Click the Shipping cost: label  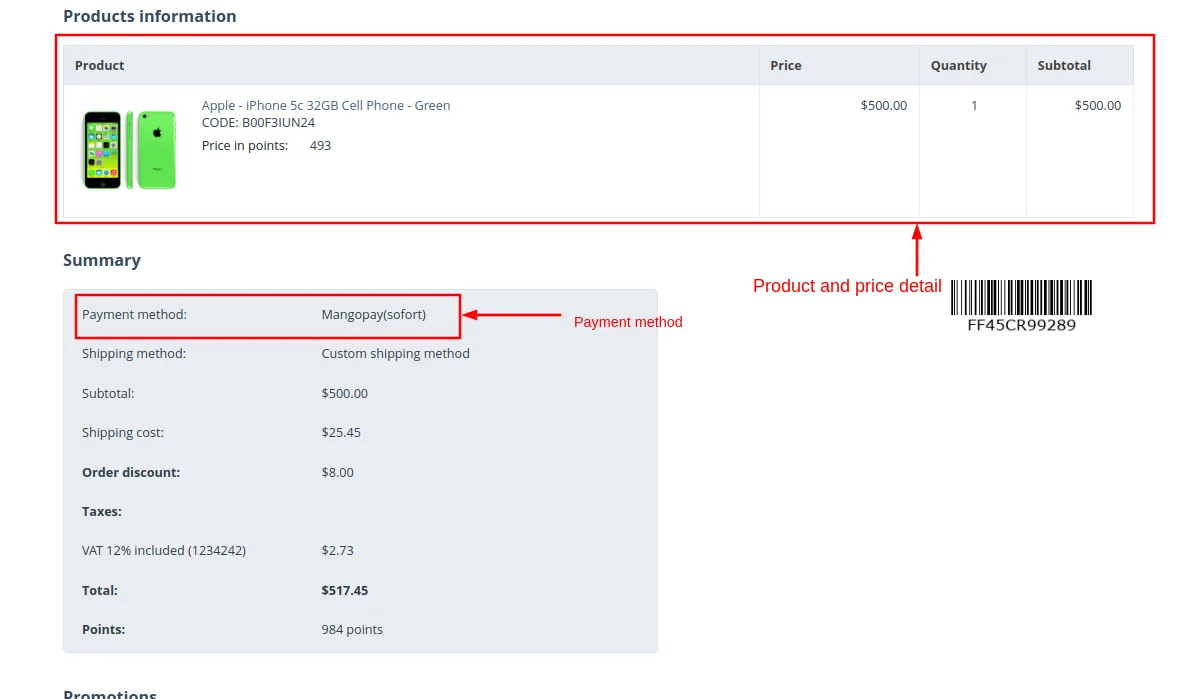pyautogui.click(x=123, y=432)
